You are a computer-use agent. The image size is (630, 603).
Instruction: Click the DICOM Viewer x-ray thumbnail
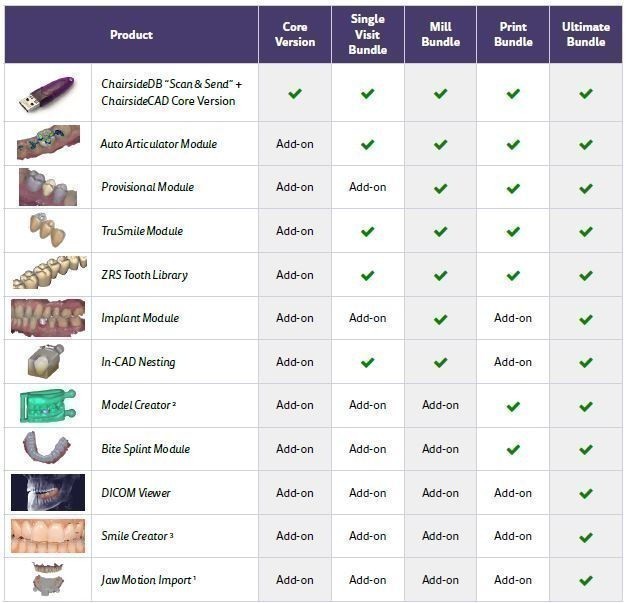click(x=48, y=493)
